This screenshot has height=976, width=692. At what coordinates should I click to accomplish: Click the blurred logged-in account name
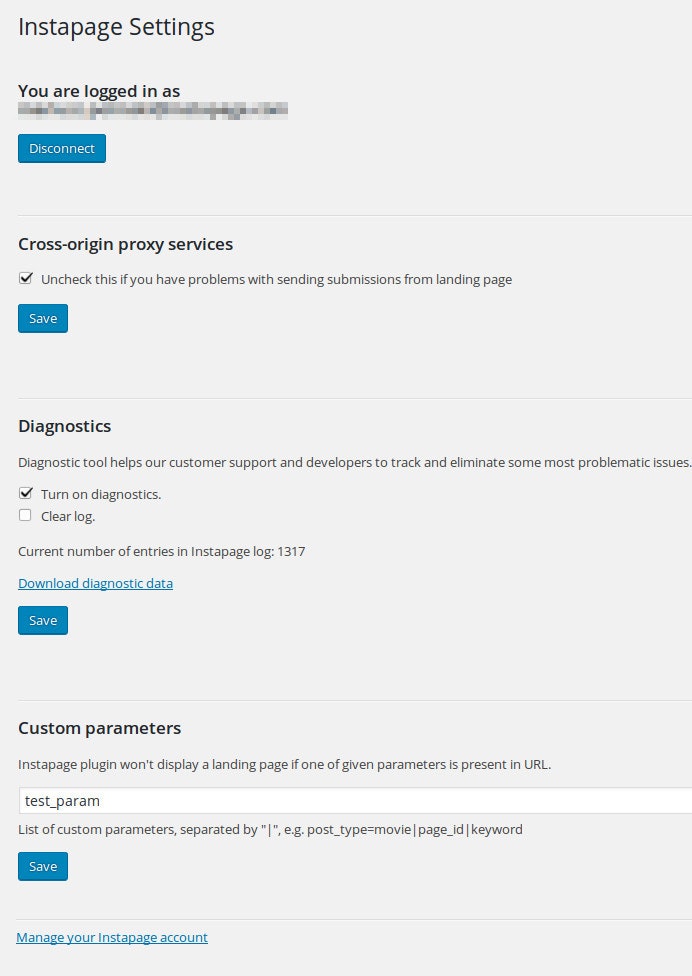click(152, 110)
